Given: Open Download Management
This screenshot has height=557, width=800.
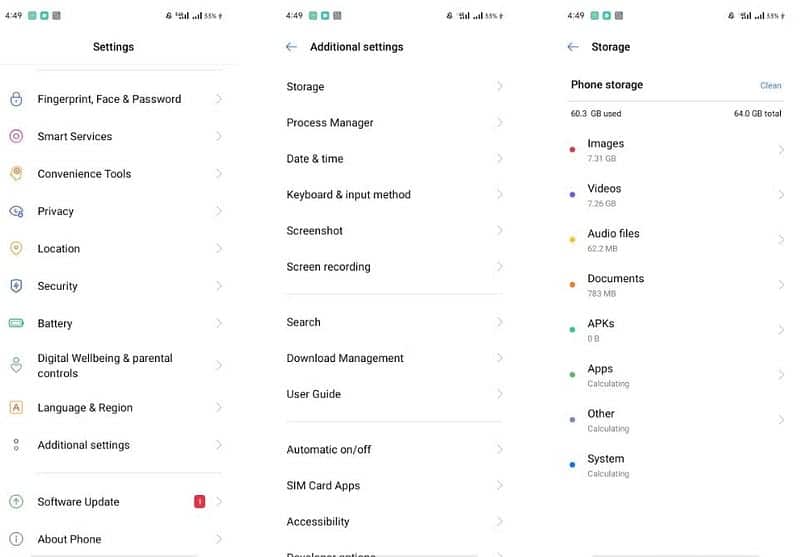Looking at the screenshot, I should coord(345,358).
